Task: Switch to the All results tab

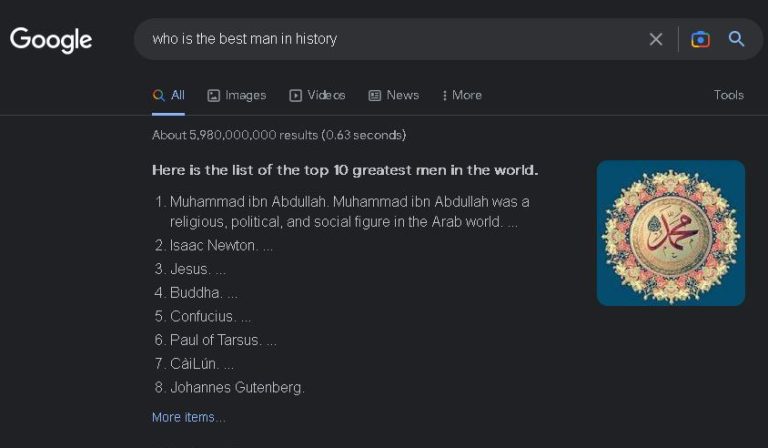Action: (168, 95)
